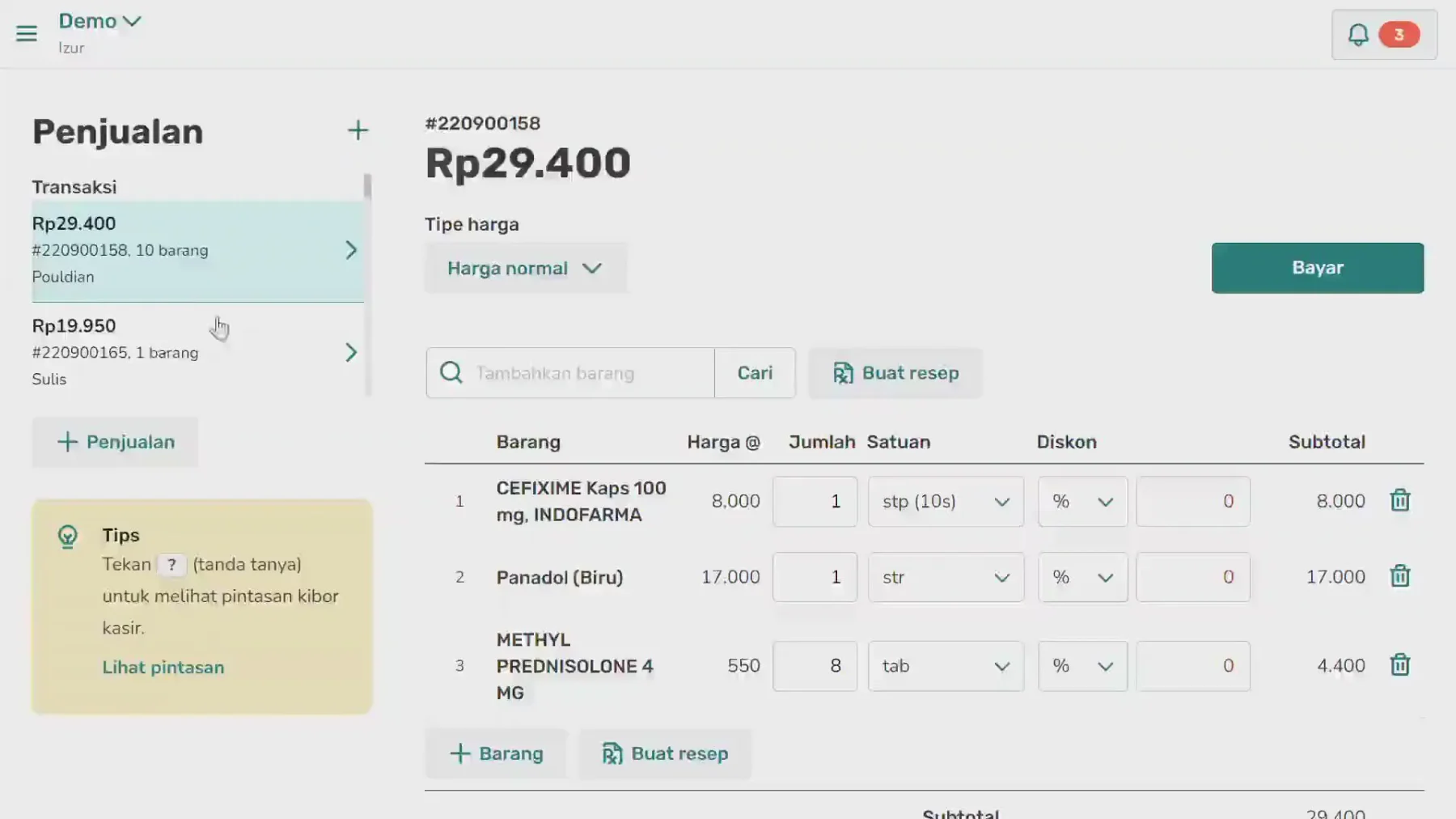The width and height of the screenshot is (1456, 819).
Task: Add new sale with plus icon beside Penjualan
Action: tap(358, 130)
